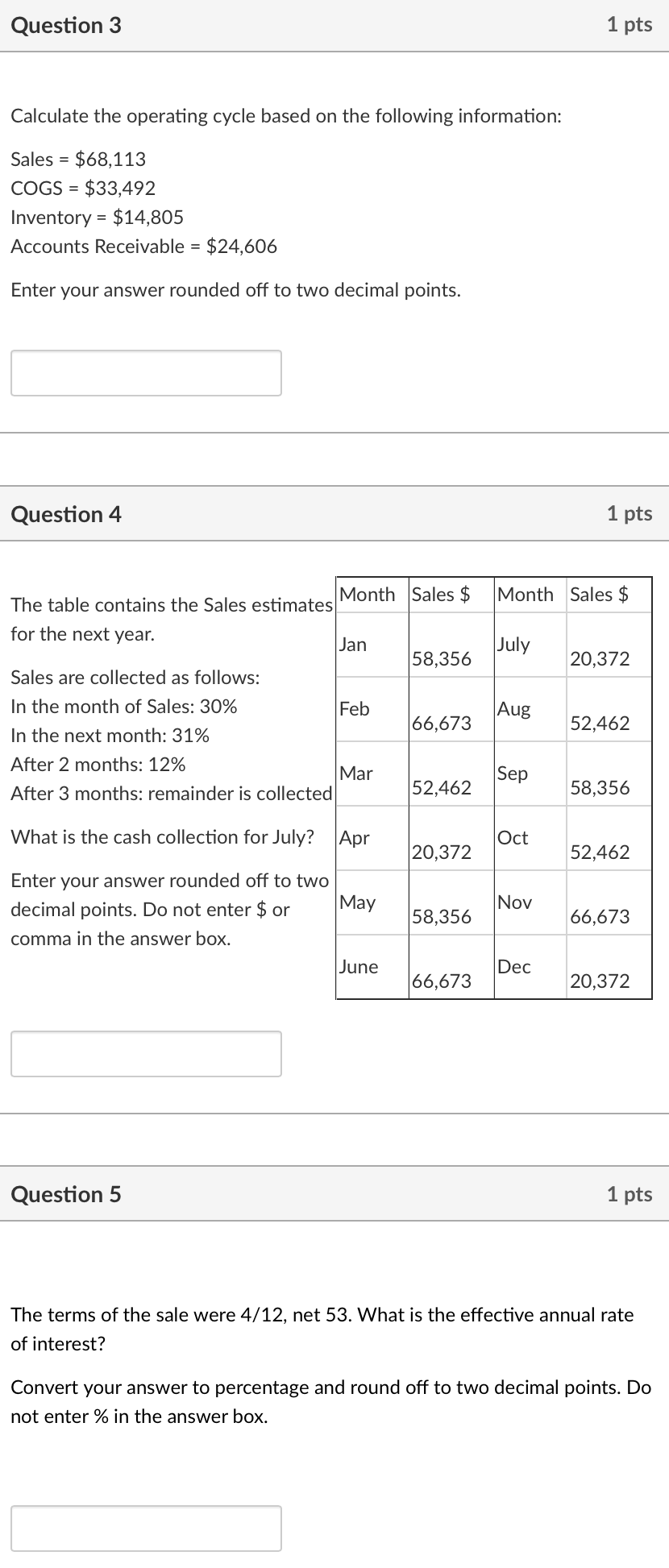Select the terms of sale 4/12 net 53 text
This screenshot has width=669, height=1568.
click(x=322, y=1314)
